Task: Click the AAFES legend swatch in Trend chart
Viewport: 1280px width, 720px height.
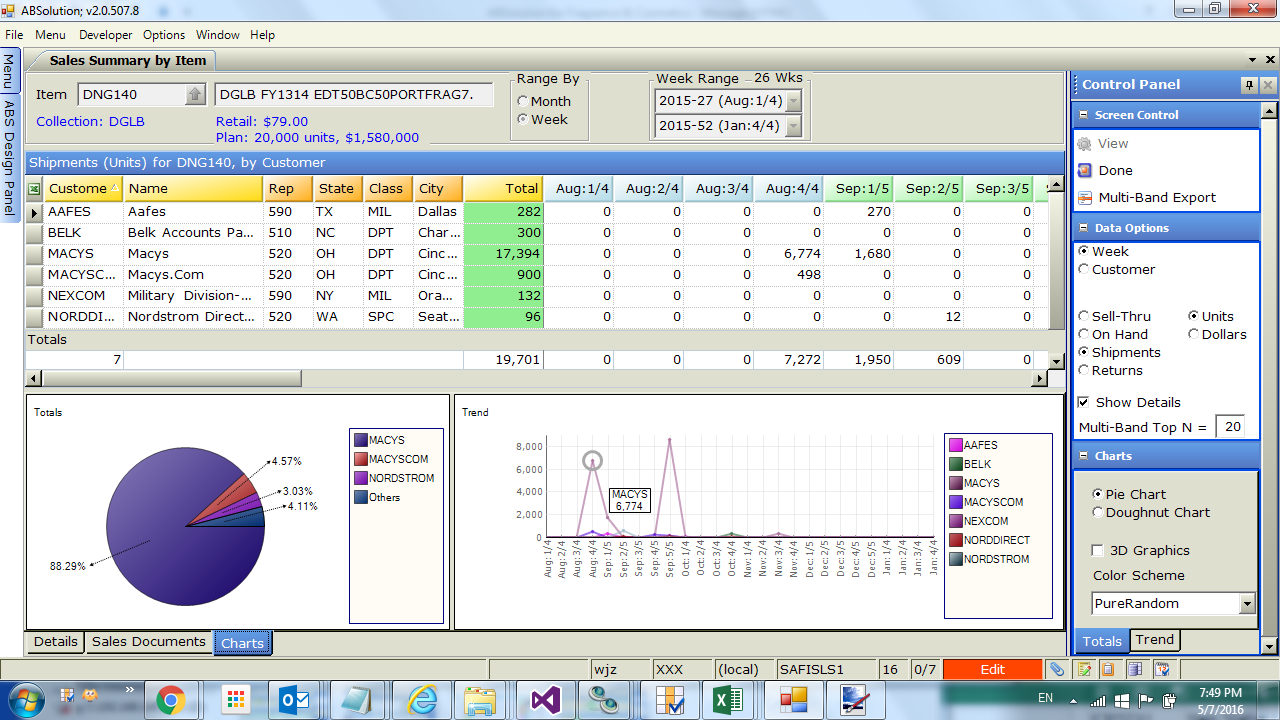Action: click(x=956, y=445)
